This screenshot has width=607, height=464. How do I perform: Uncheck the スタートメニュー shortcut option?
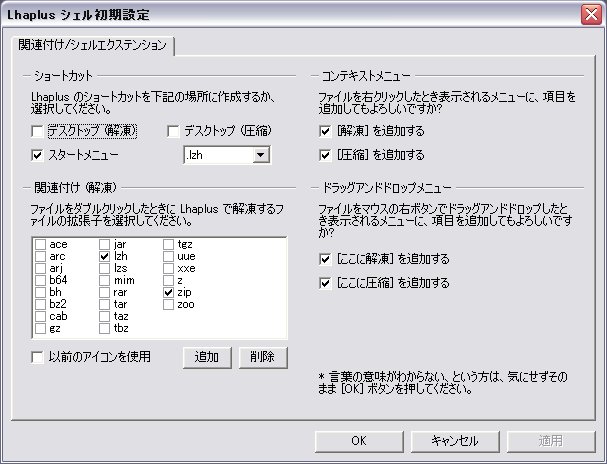[37, 156]
